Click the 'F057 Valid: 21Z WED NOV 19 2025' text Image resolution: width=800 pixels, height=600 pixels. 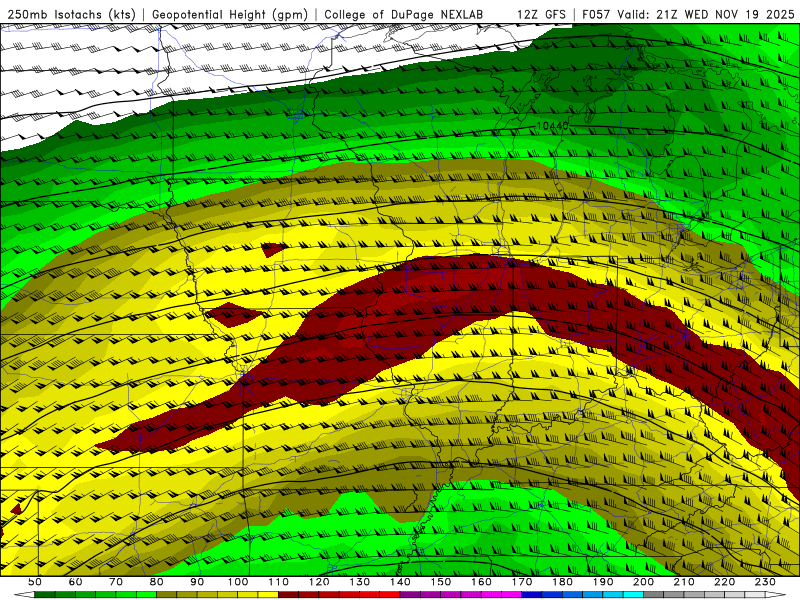tap(688, 15)
